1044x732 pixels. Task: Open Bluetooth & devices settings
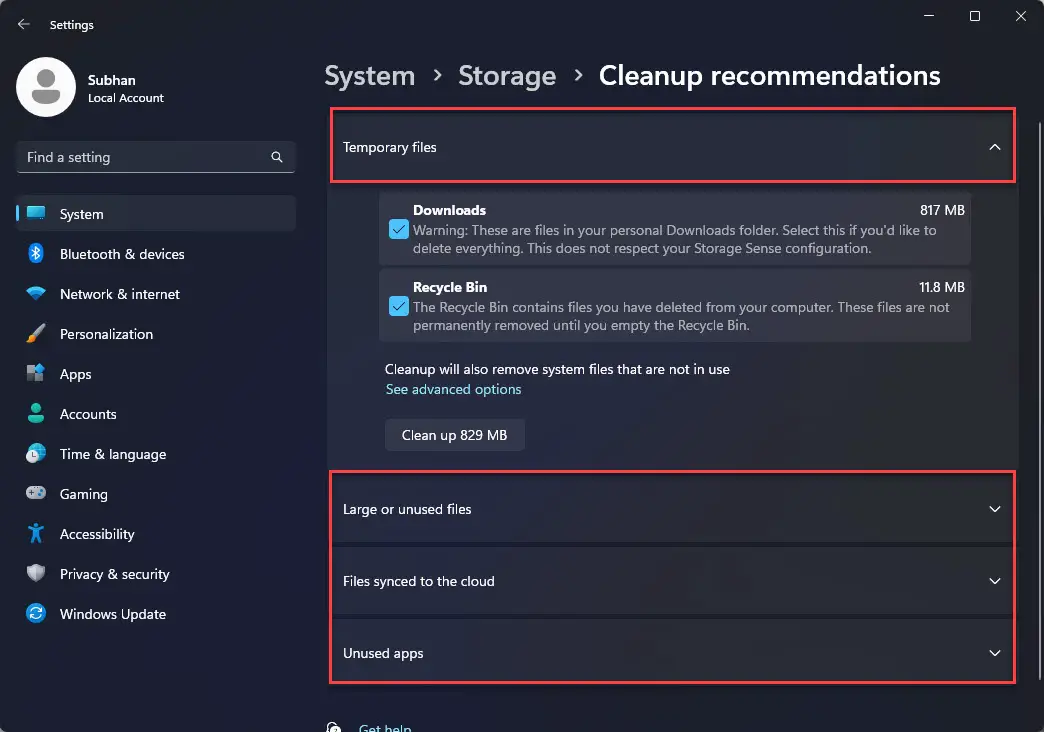click(x=156, y=254)
